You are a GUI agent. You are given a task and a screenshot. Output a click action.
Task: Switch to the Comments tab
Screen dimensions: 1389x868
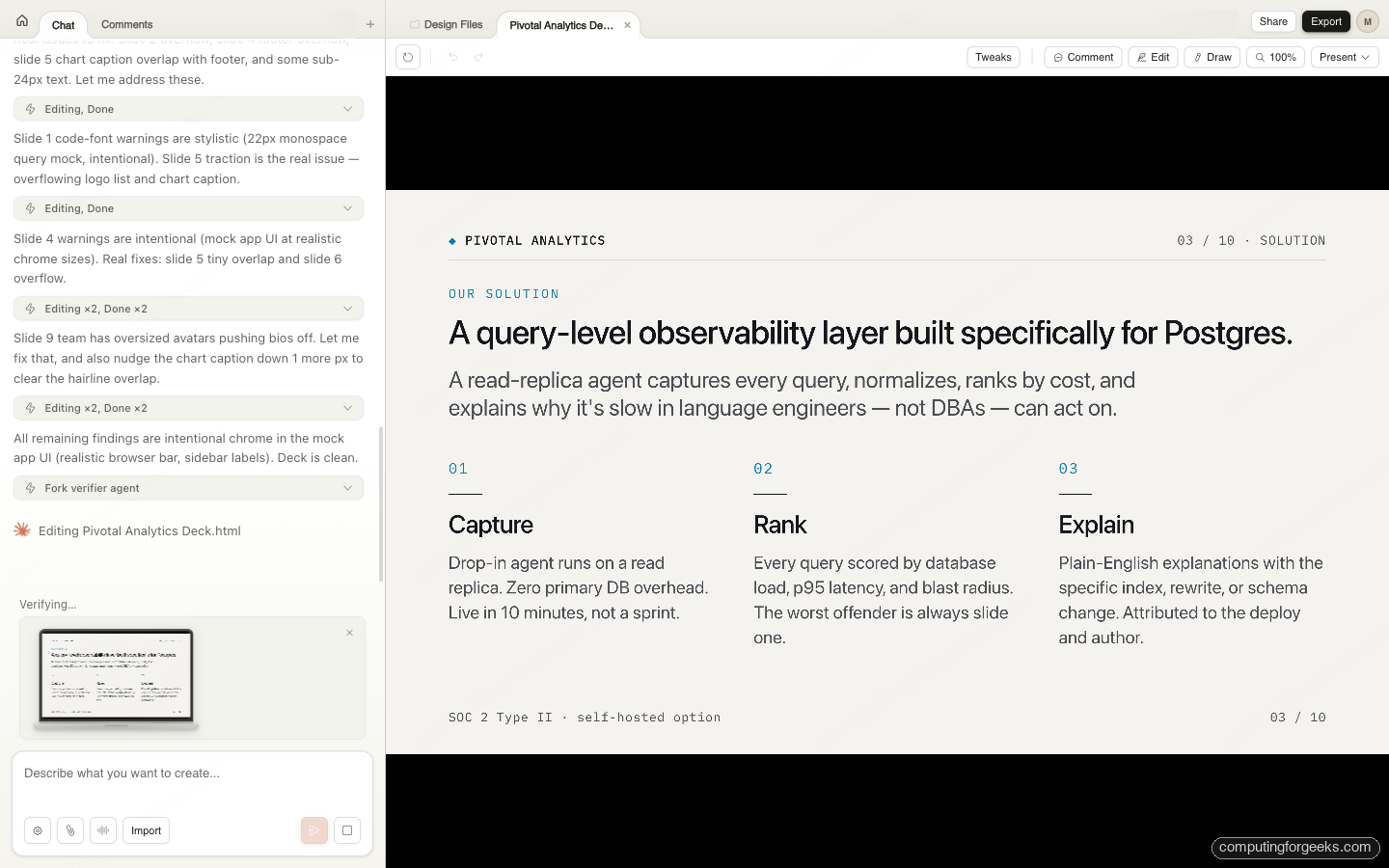[x=126, y=24]
